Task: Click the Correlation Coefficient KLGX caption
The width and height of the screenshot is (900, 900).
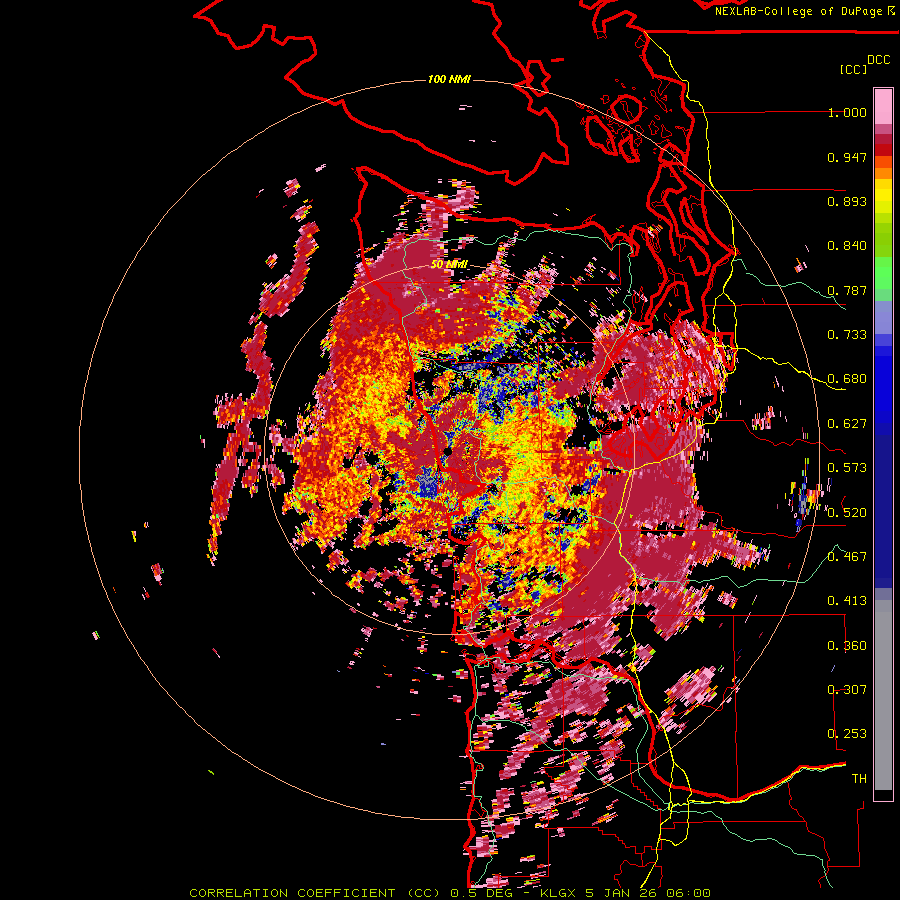Action: tap(450, 893)
